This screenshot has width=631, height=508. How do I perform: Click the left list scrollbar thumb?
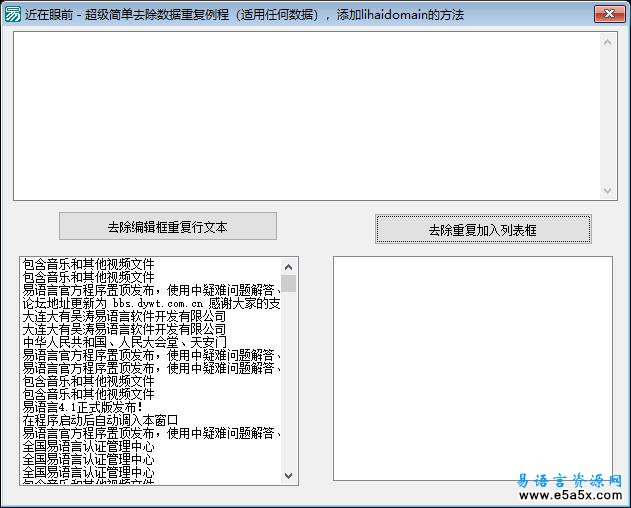coord(289,283)
